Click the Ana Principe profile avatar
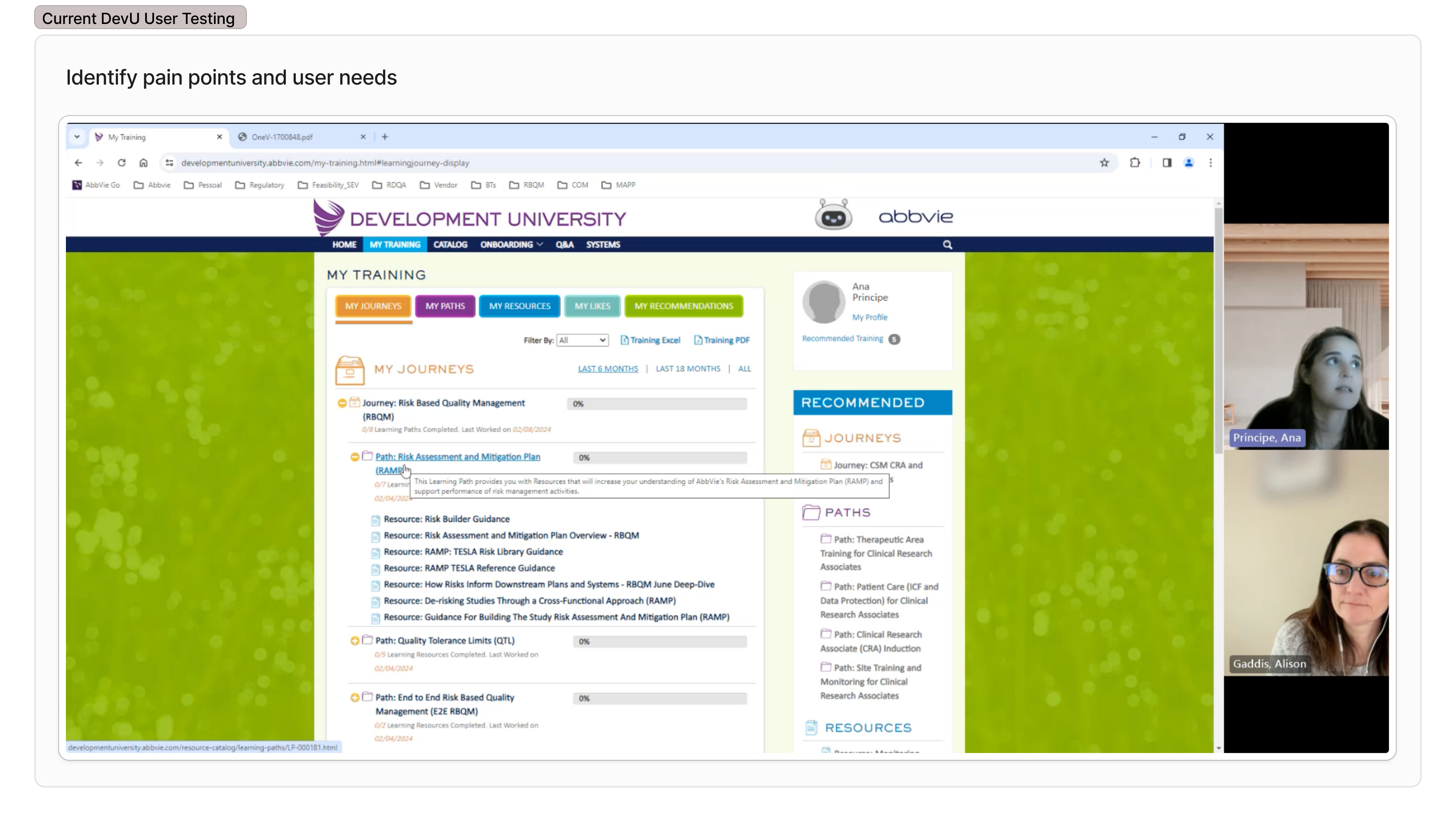The height and width of the screenshot is (822, 1456). point(823,302)
